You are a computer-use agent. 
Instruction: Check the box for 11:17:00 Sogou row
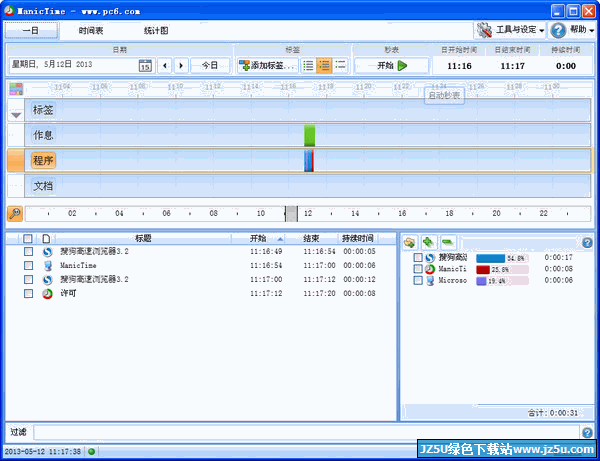(28, 280)
